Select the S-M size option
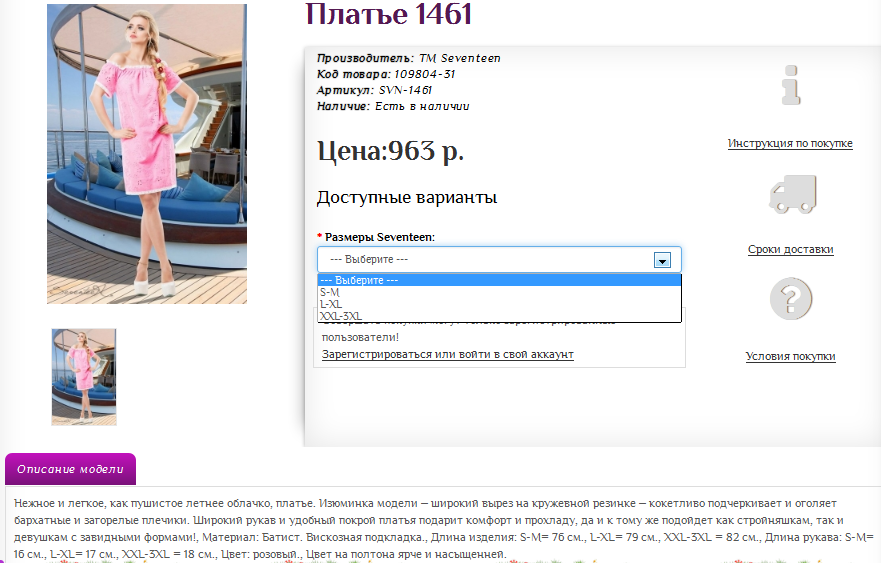Screen dimensions: 881x563 [499, 292]
